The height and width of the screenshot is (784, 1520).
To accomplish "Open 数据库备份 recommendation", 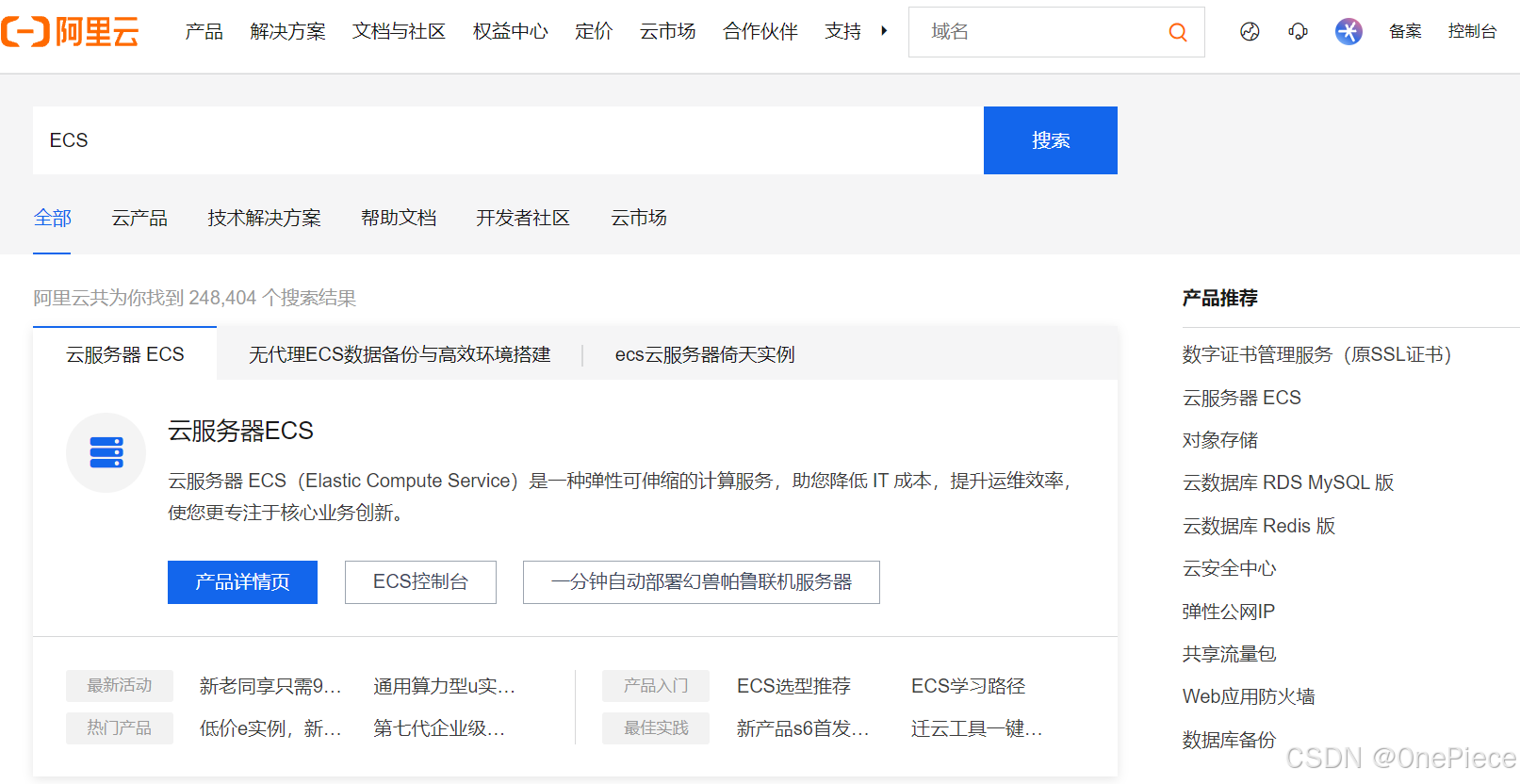I will [x=1230, y=740].
